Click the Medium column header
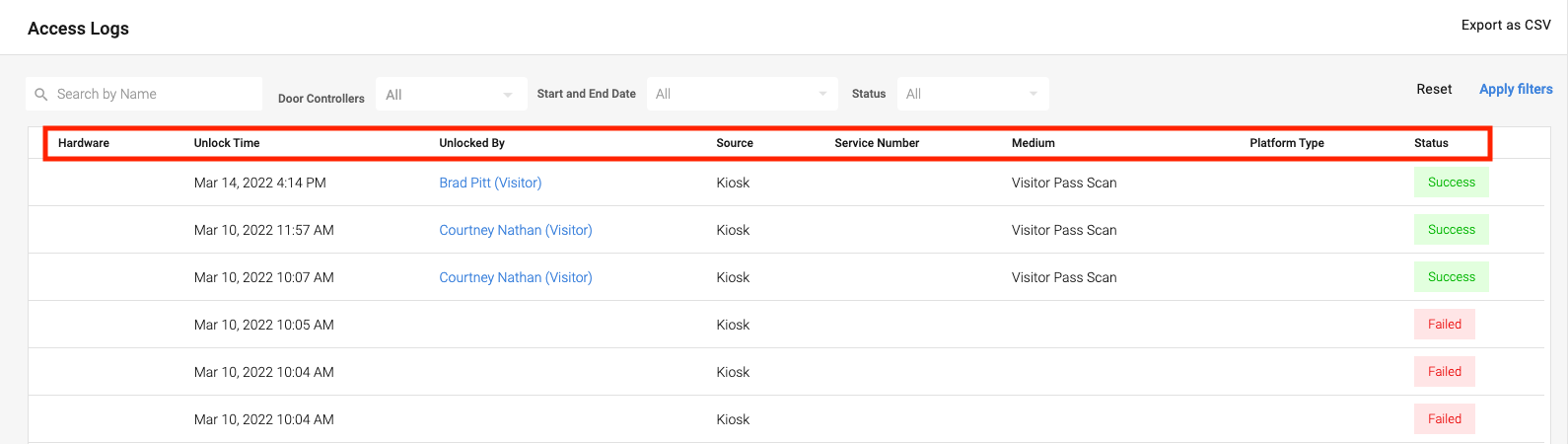Image resolution: width=1568 pixels, height=444 pixels. click(1033, 143)
